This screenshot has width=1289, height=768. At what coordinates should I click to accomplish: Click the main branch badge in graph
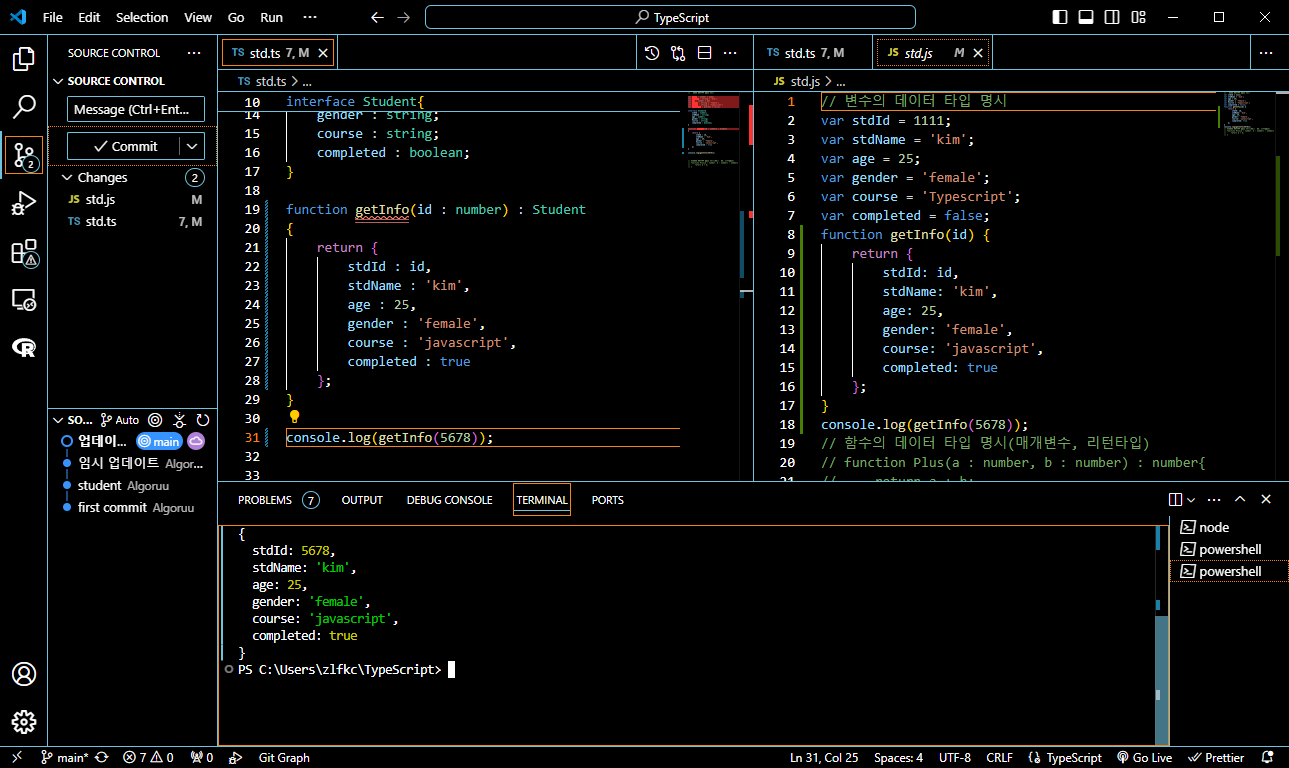(x=159, y=441)
